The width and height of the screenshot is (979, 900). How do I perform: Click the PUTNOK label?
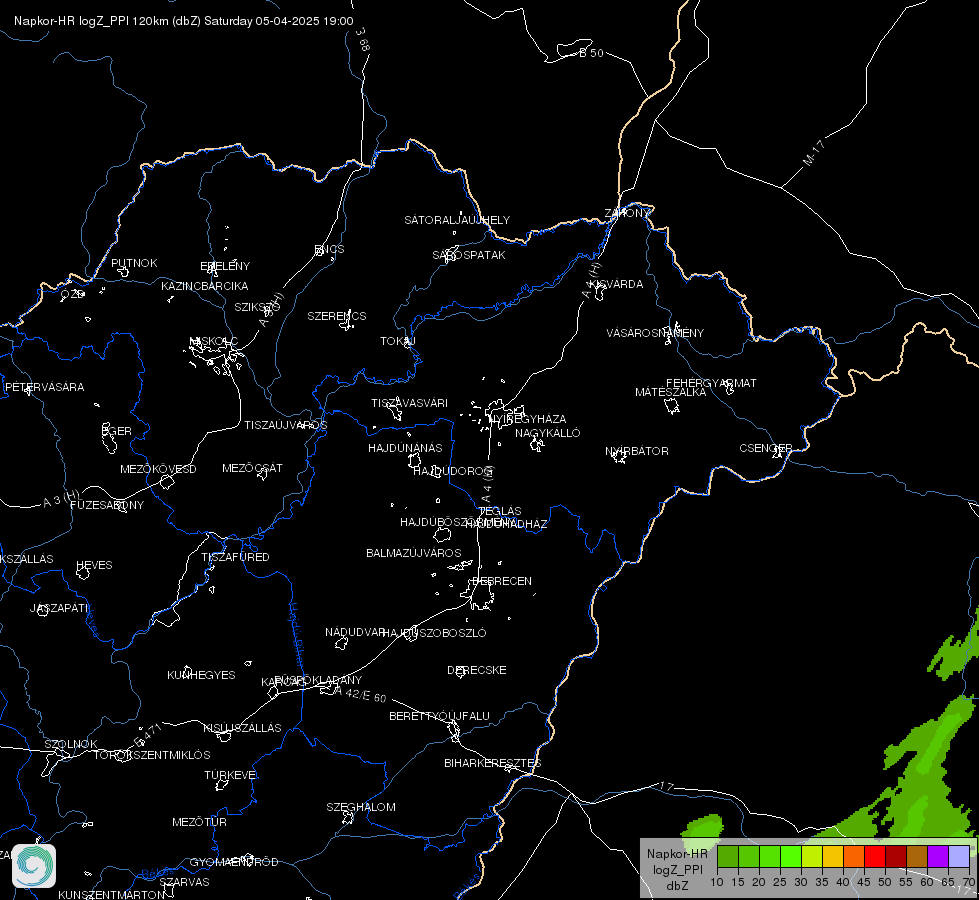pos(134,263)
